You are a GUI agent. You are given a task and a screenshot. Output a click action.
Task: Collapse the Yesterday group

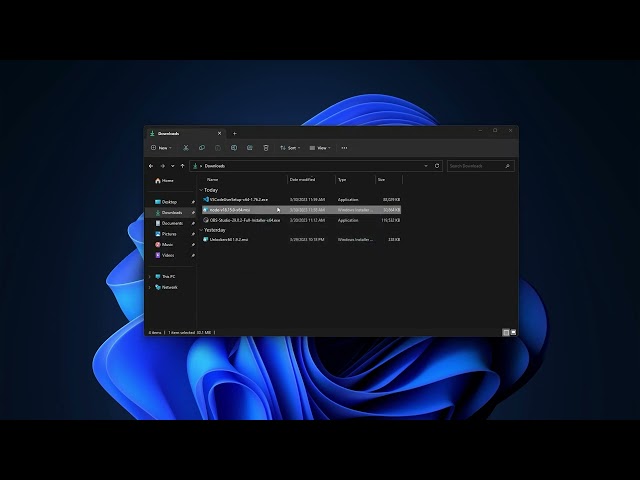coord(201,230)
